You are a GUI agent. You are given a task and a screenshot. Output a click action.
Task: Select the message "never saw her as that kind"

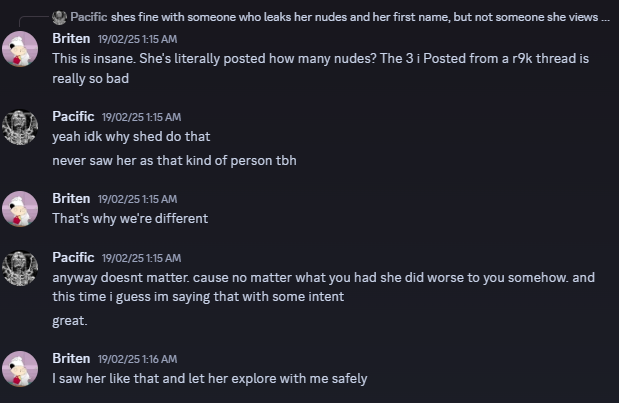point(174,160)
